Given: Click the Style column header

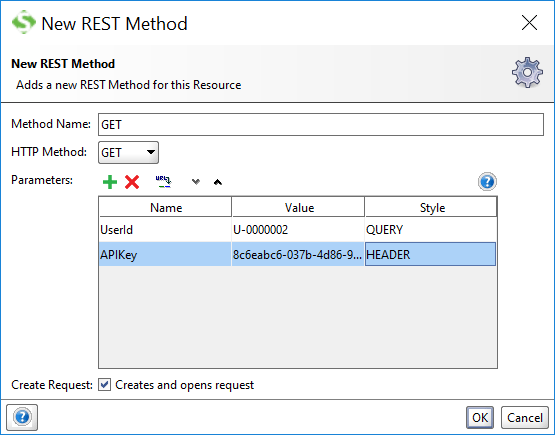Looking at the screenshot, I should 431,207.
